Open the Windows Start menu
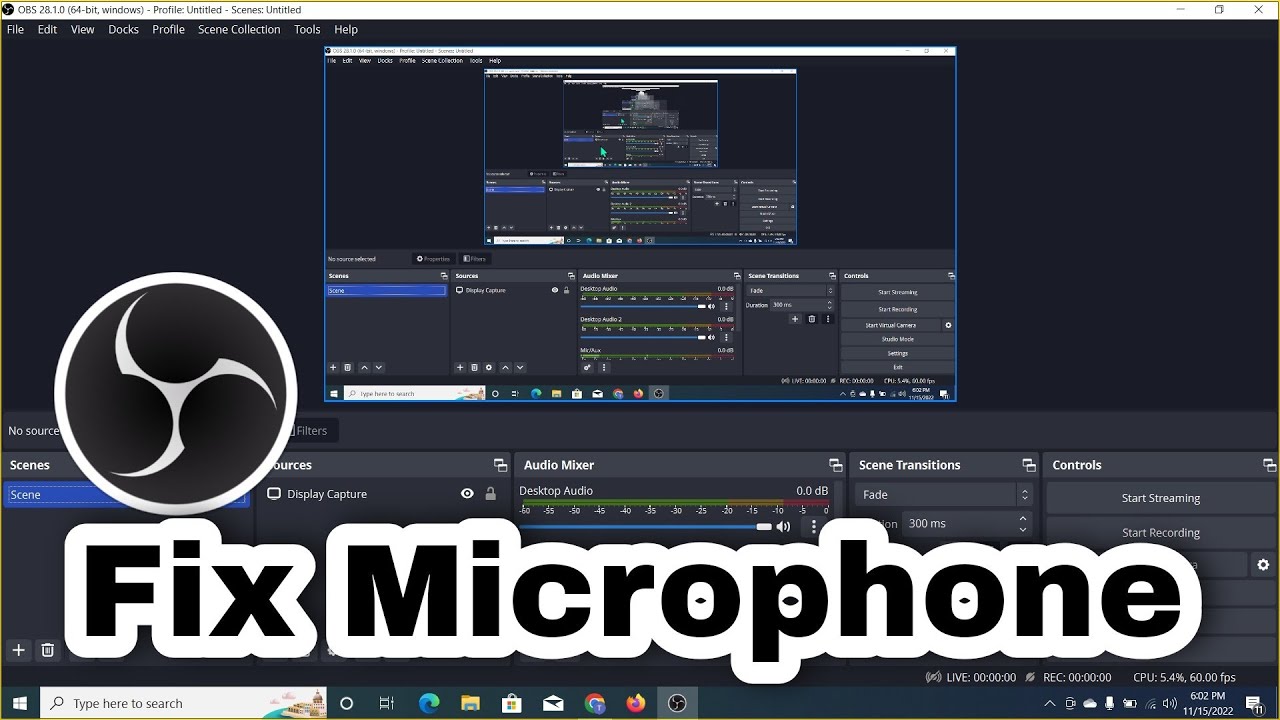1280x720 pixels. pyautogui.click(x=20, y=703)
